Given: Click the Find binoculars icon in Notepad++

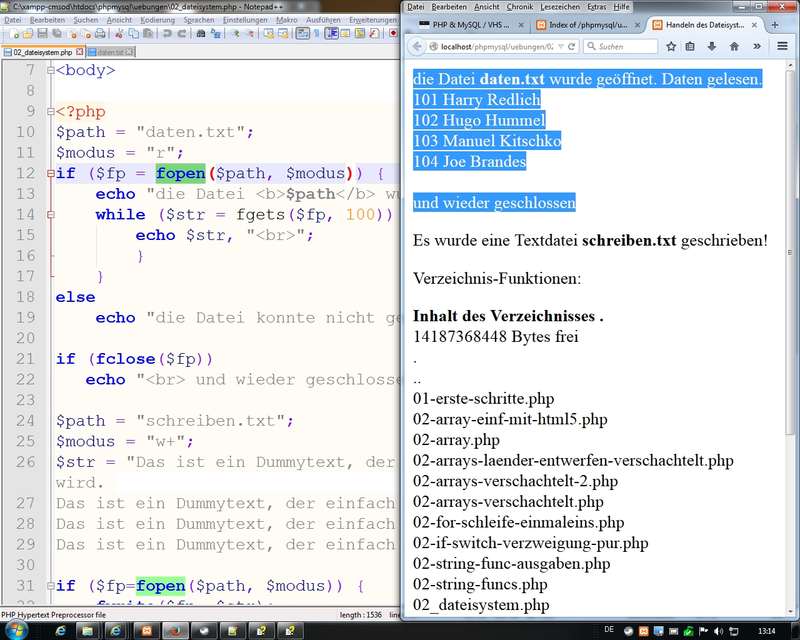Looking at the screenshot, I should [201, 33].
